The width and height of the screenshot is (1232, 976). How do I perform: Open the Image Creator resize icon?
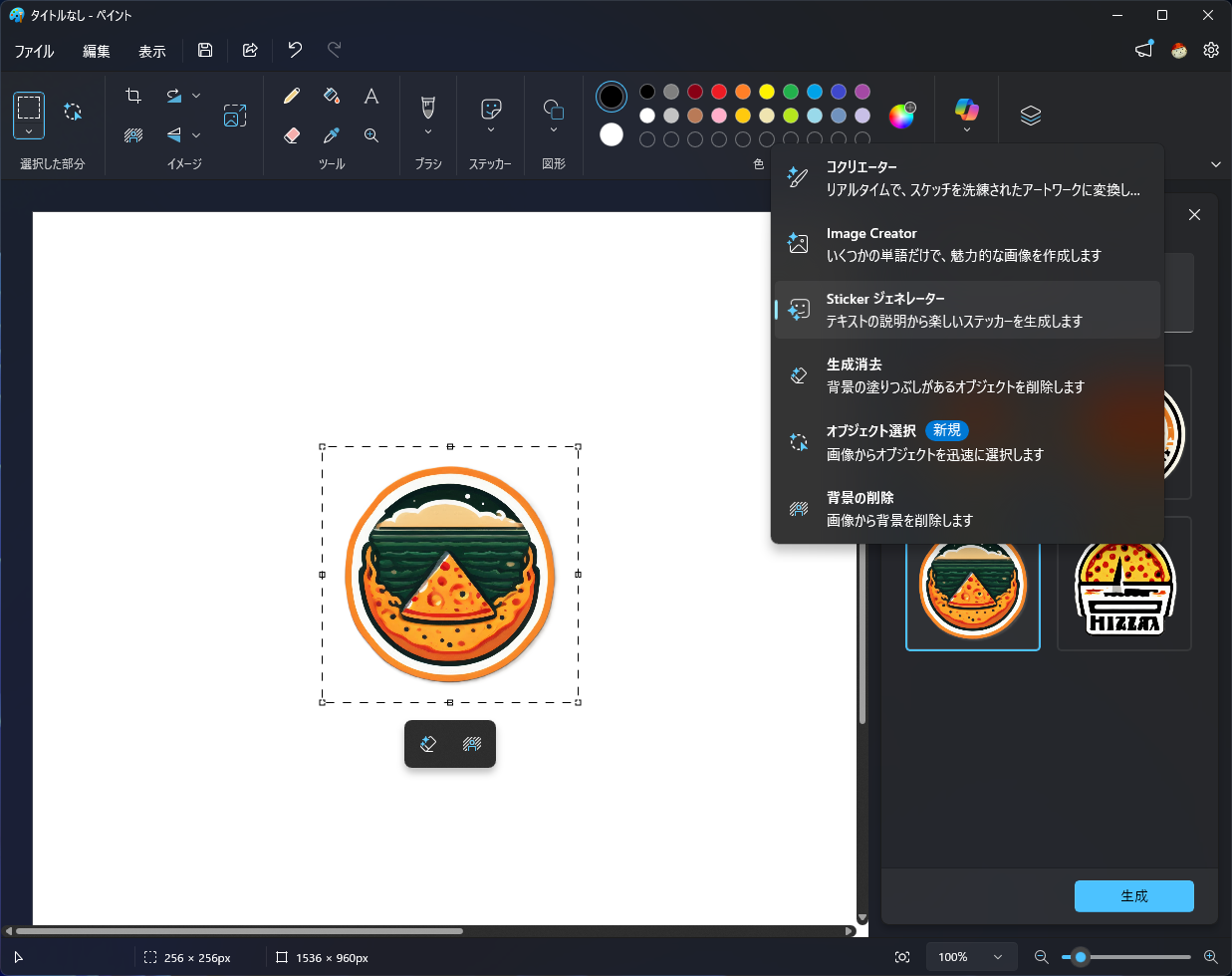coord(235,116)
